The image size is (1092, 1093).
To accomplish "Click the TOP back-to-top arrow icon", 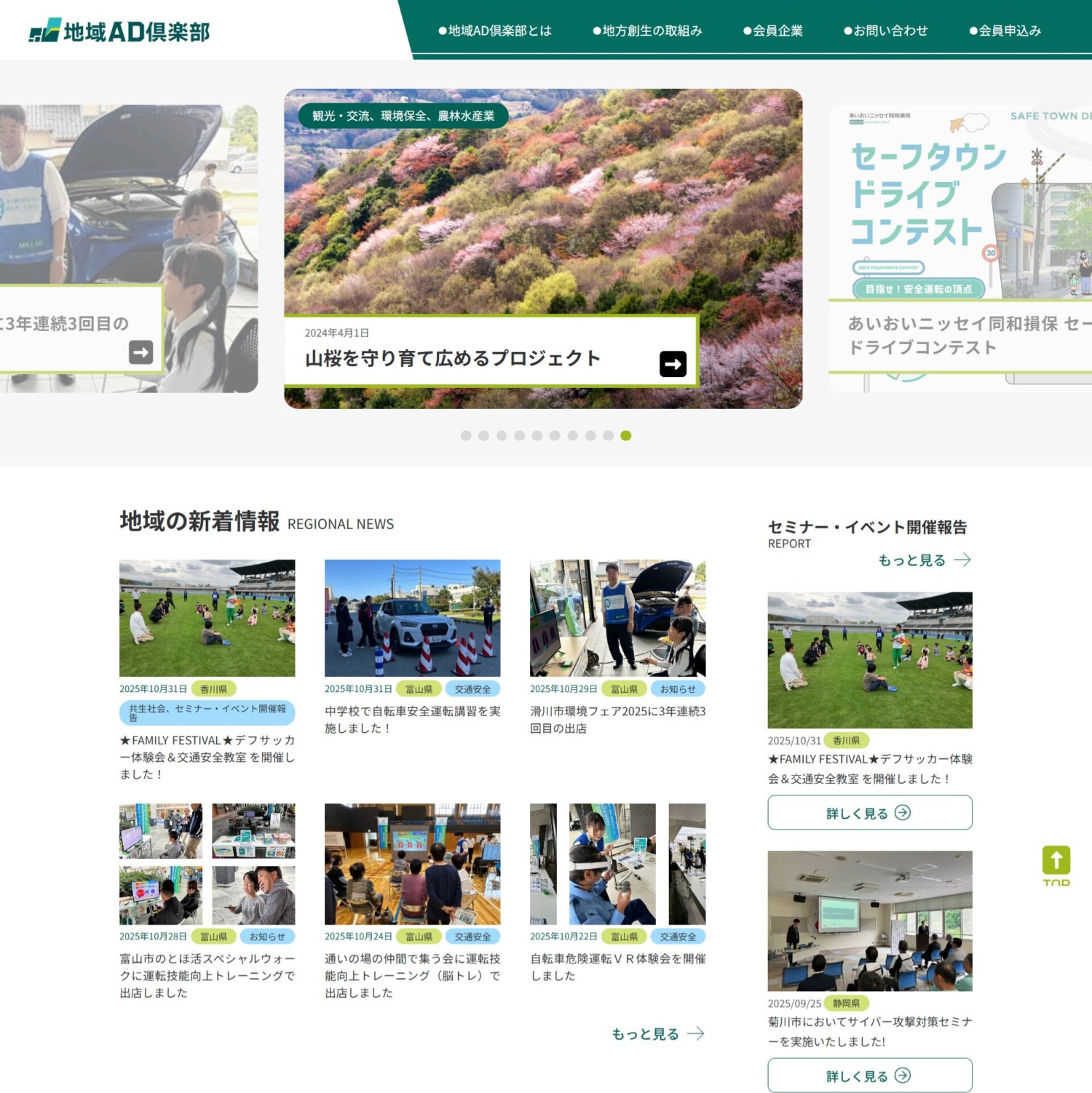I will (x=1057, y=860).
